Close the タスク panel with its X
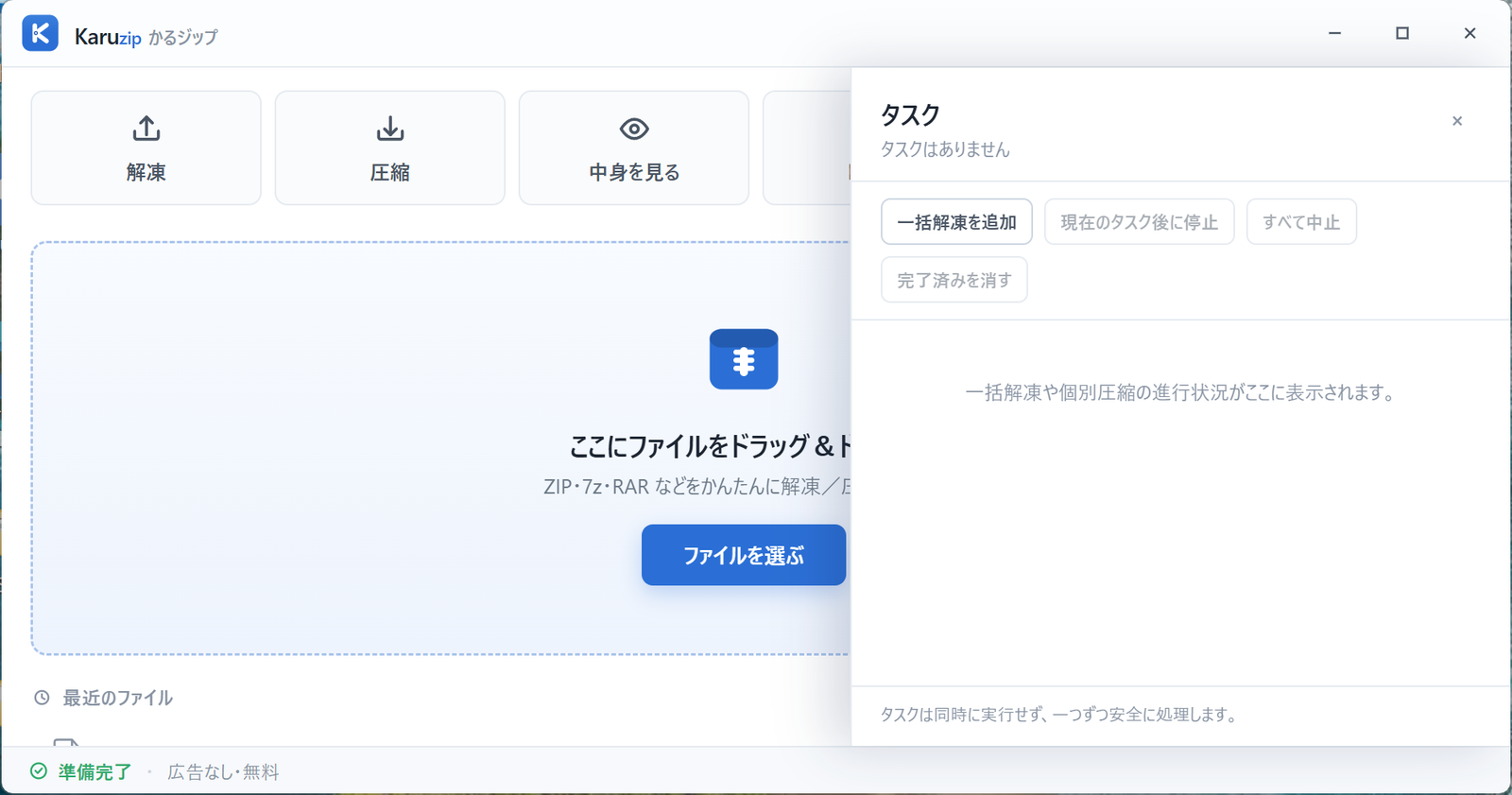The height and width of the screenshot is (795, 1512). click(1457, 121)
